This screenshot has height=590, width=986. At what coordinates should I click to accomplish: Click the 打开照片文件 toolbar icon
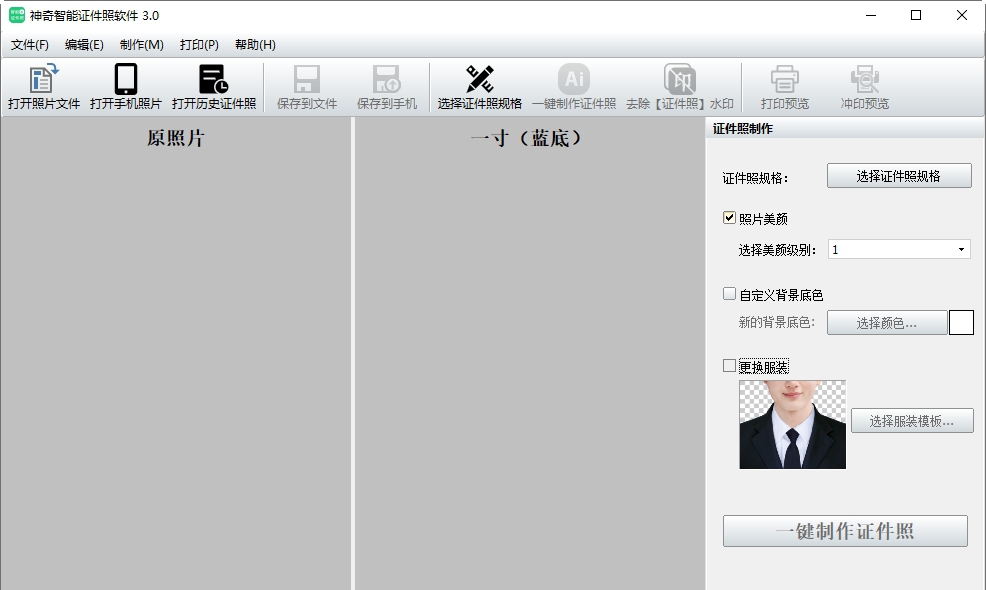click(x=45, y=85)
